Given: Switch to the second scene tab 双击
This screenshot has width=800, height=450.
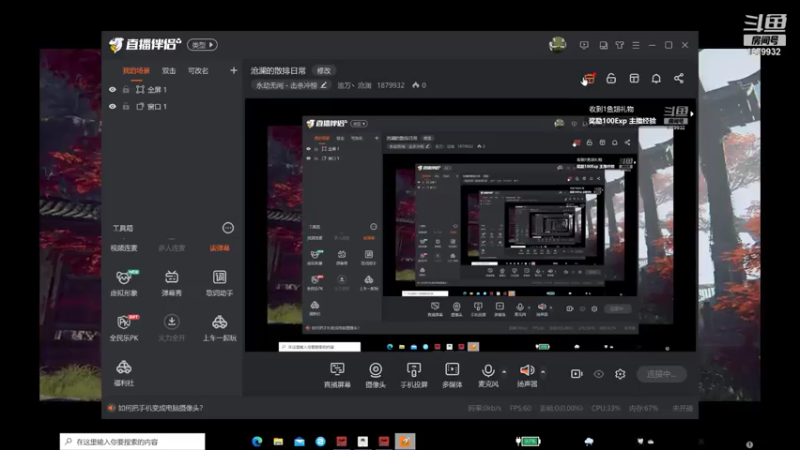Looking at the screenshot, I should (x=169, y=71).
